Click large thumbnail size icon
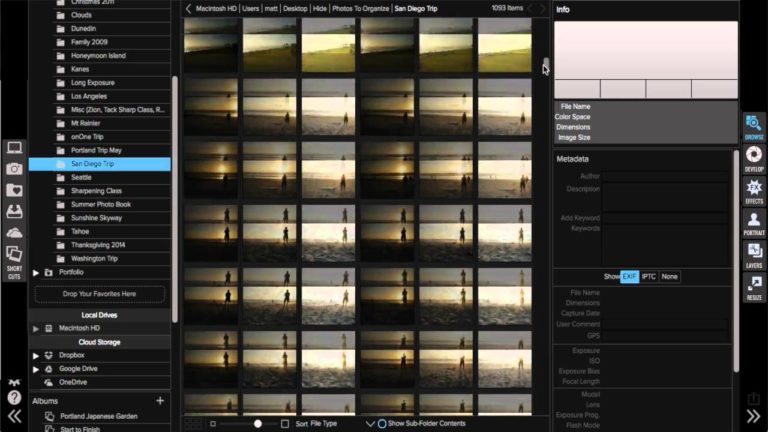Viewport: 768px width, 432px height. [285, 424]
